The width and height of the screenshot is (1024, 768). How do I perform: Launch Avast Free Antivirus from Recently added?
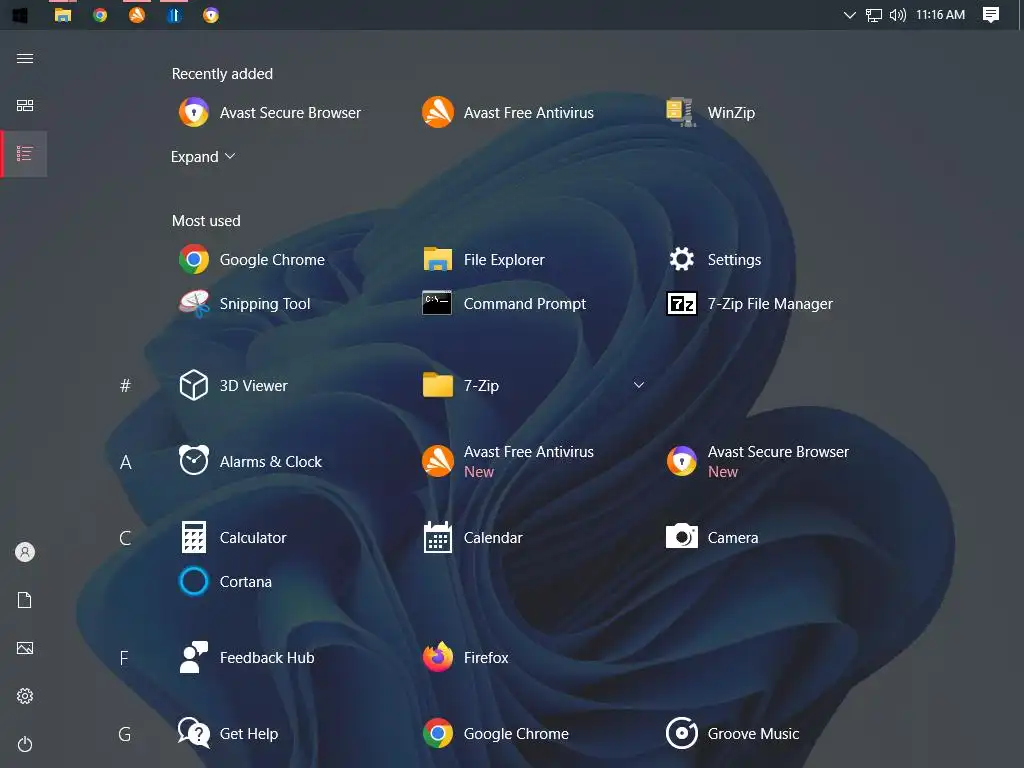coord(508,112)
